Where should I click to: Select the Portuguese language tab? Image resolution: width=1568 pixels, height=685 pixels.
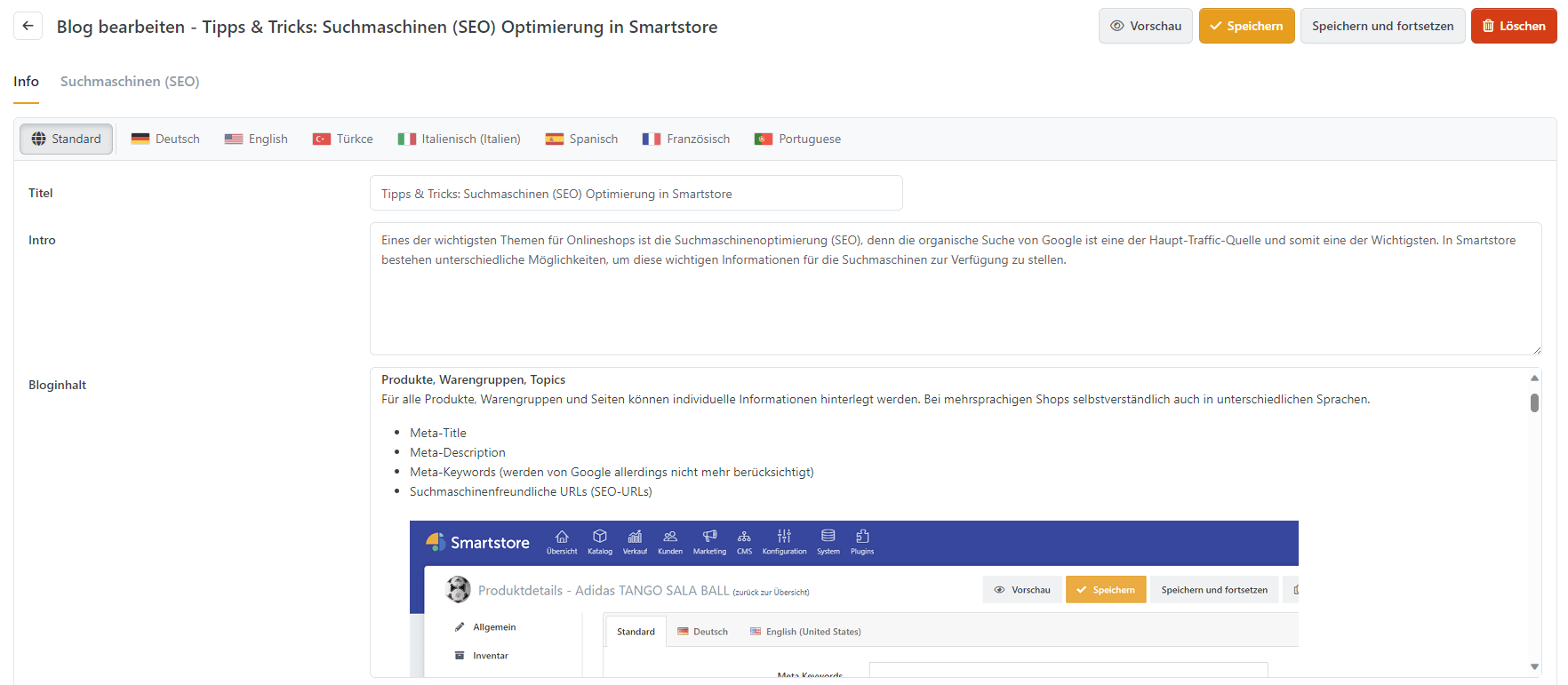pyautogui.click(x=797, y=139)
